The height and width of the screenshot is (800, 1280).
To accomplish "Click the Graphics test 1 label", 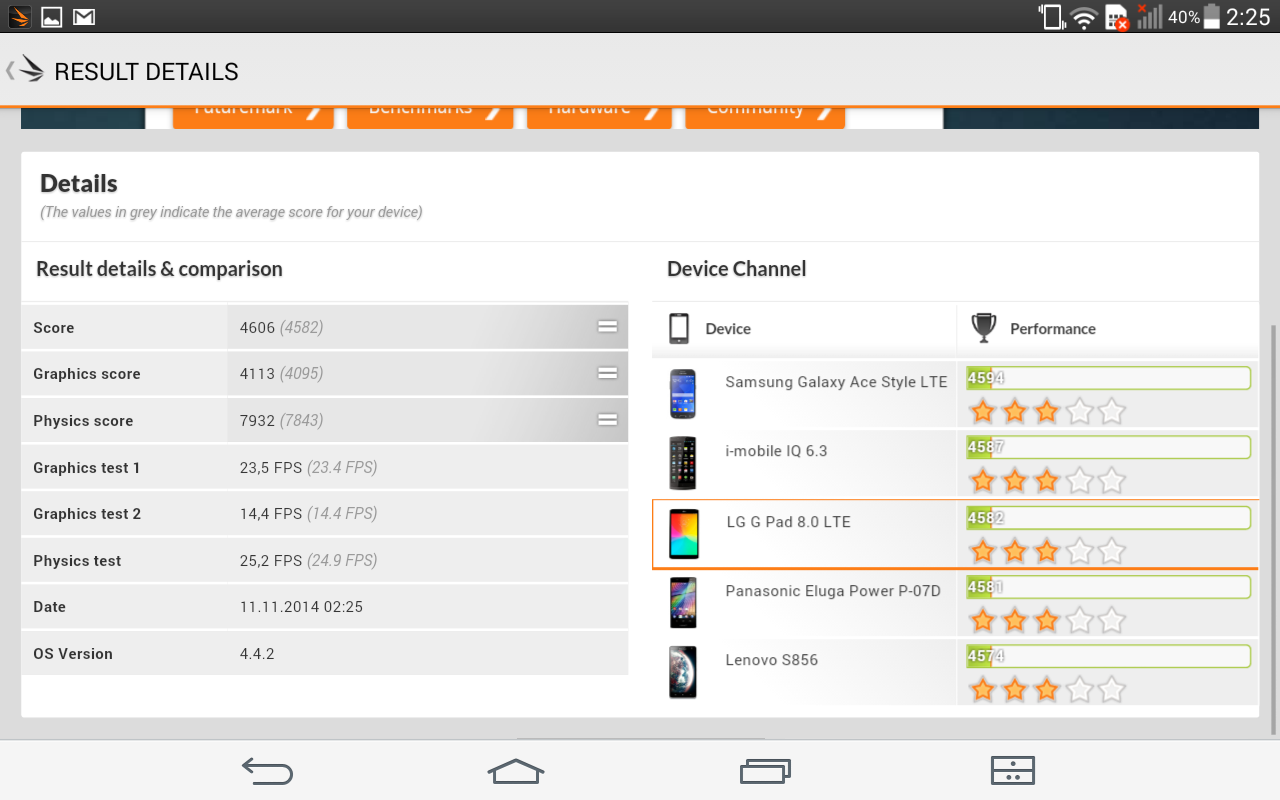I will coord(86,468).
